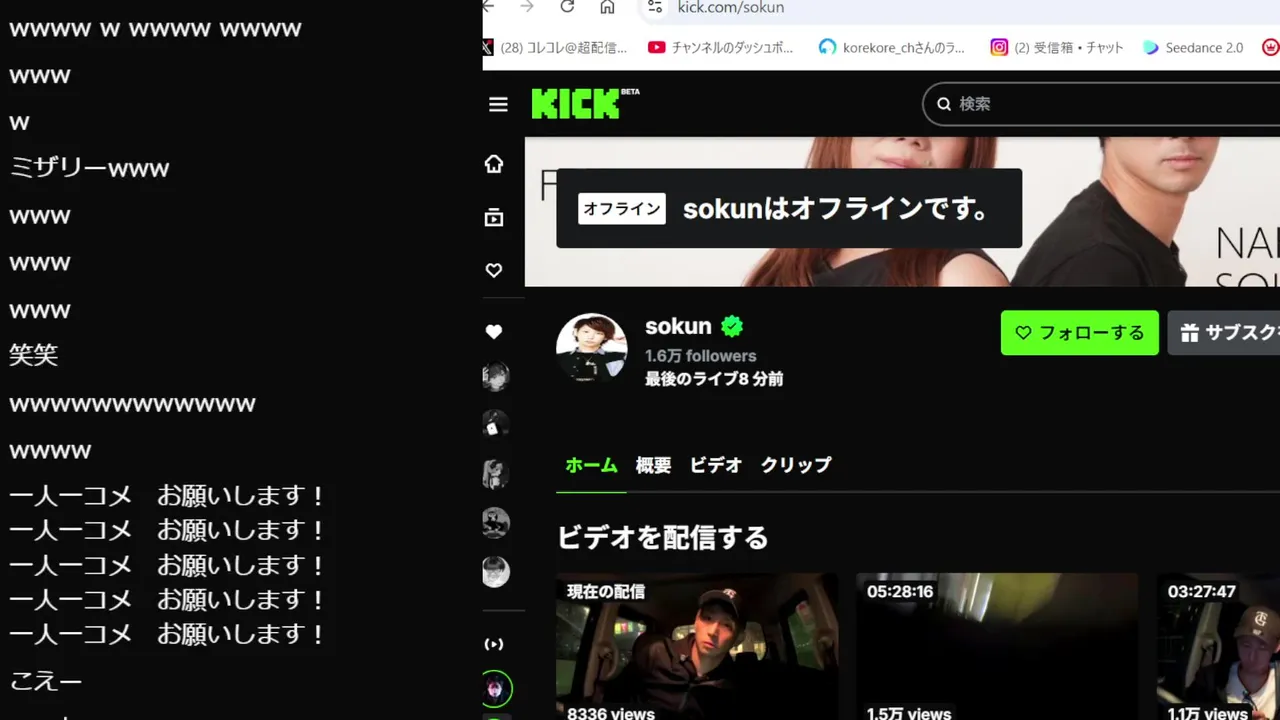This screenshot has width=1280, height=720.
Task: Click the browser home button
Action: click(x=607, y=7)
